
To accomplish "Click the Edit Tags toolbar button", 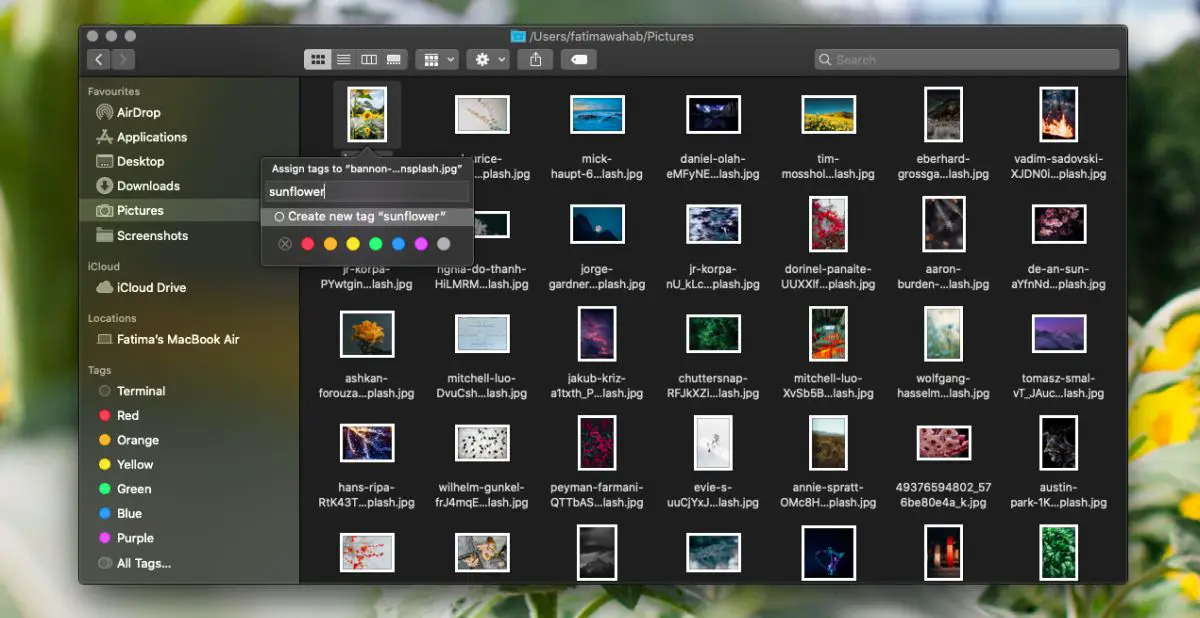I will [579, 60].
